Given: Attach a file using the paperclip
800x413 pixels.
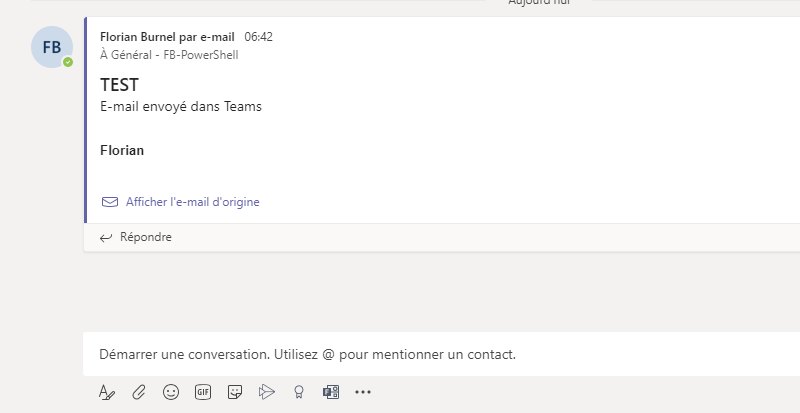Looking at the screenshot, I should pos(139,393).
